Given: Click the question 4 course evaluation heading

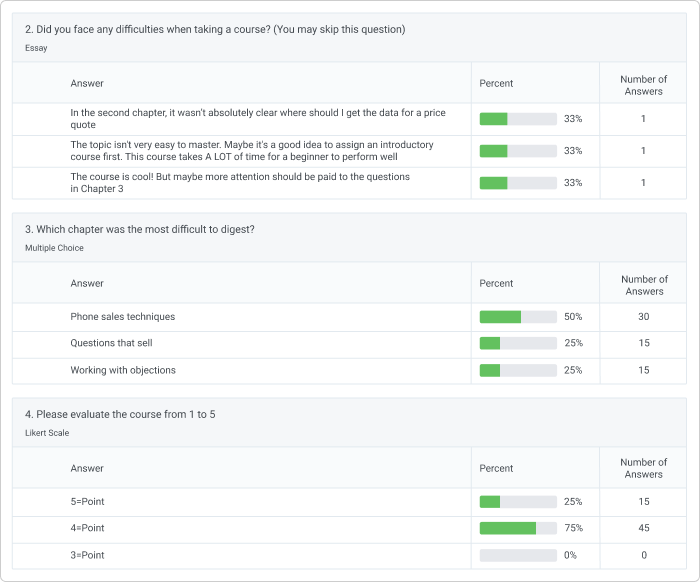Looking at the screenshot, I should (120, 414).
